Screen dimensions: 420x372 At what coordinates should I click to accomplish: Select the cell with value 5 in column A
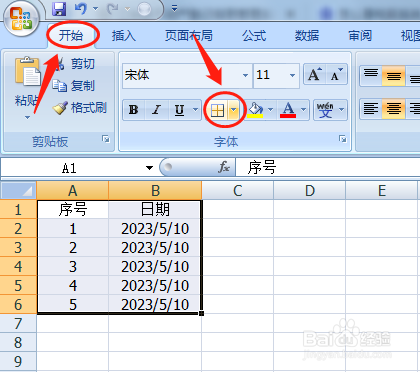[73, 305]
